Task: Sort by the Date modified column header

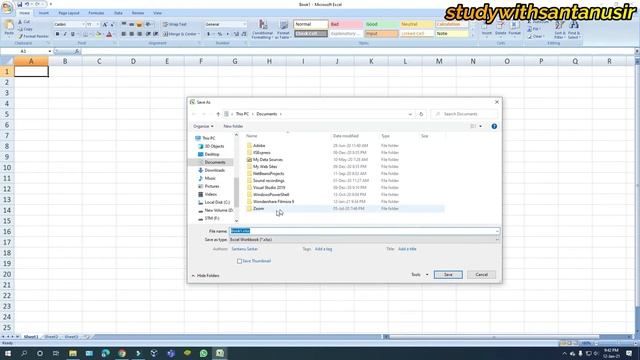Action: (x=346, y=136)
